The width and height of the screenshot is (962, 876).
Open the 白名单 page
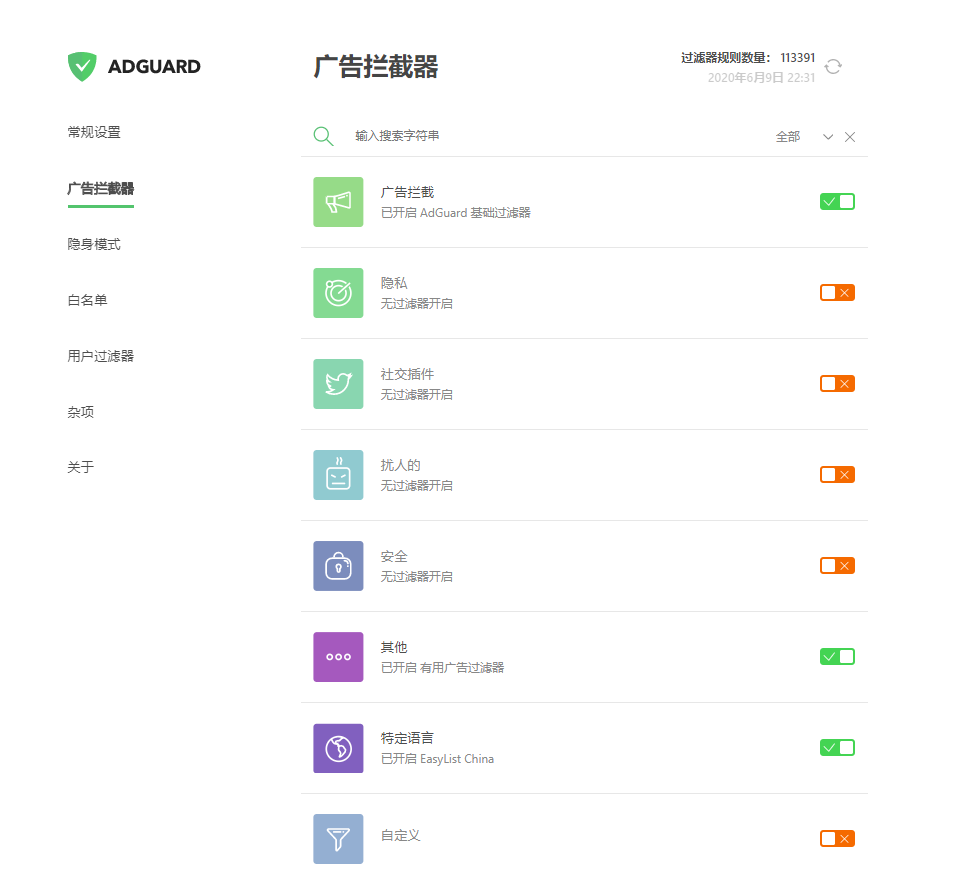87,300
